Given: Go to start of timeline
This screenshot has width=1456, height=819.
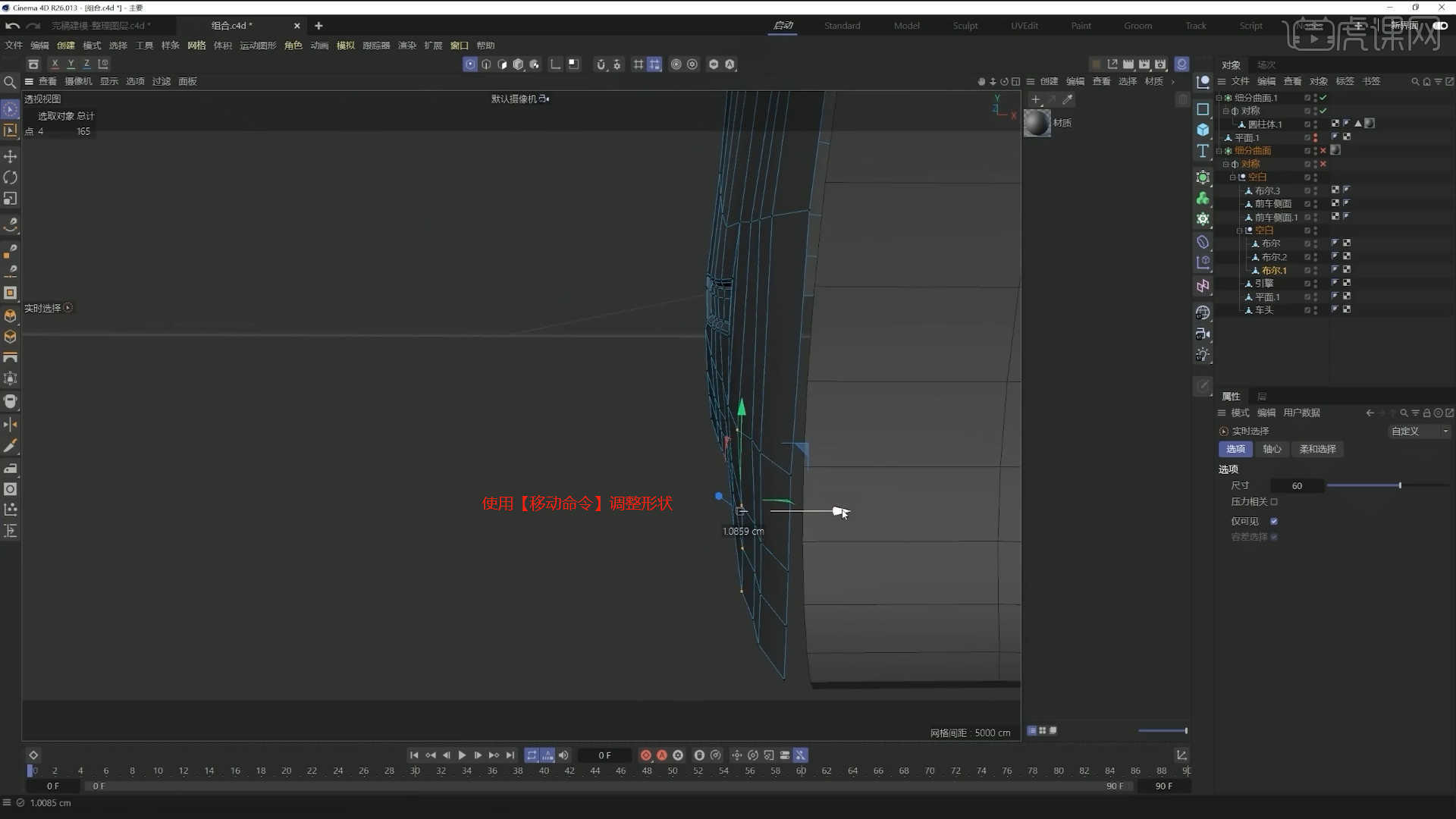Looking at the screenshot, I should click(x=414, y=755).
